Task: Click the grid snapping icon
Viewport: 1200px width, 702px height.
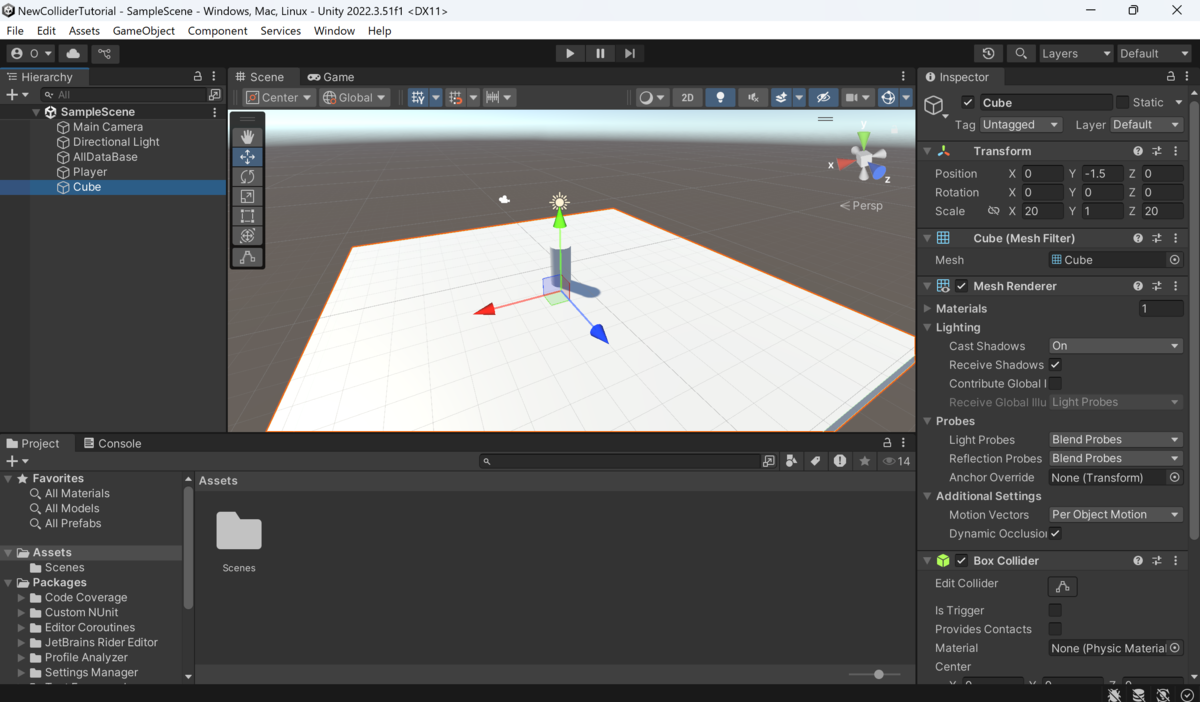Action: point(456,97)
